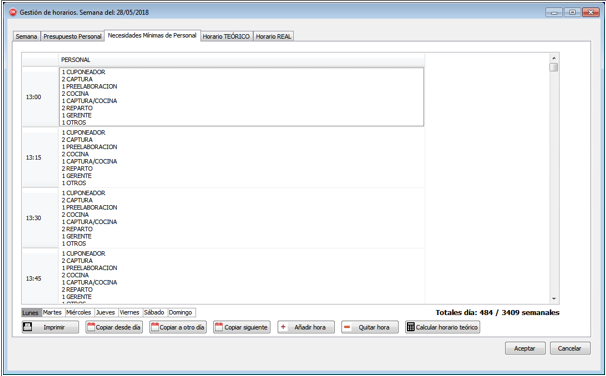Click the calendar icon on Copiar a otro día
606x376 pixels.
point(155,327)
